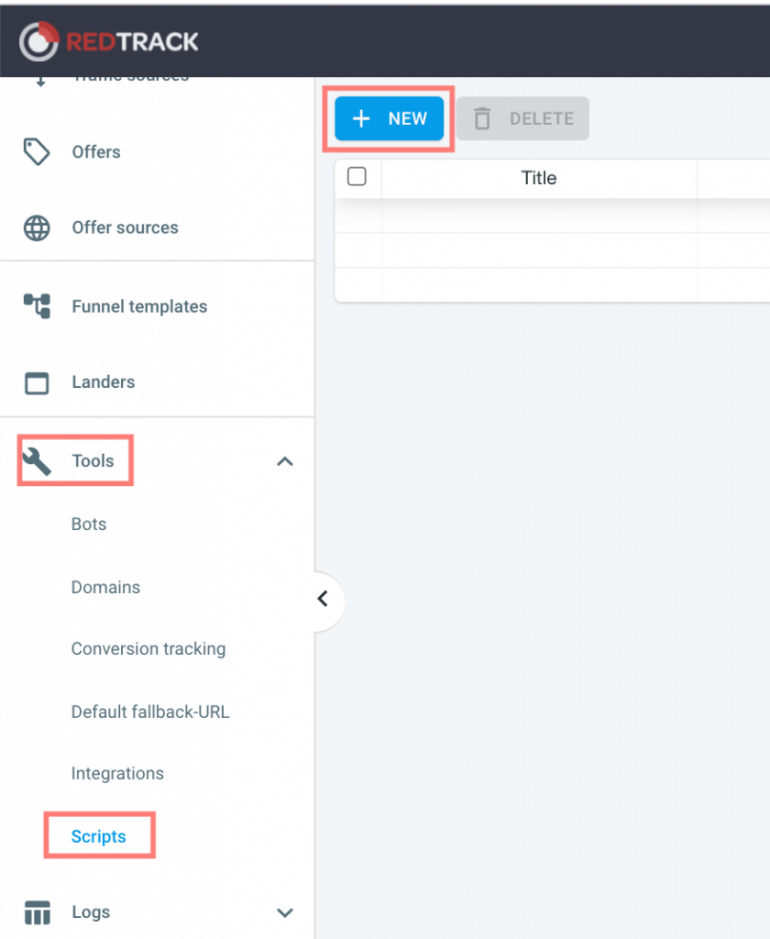This screenshot has width=770, height=939.
Task: Click the NEW button
Action: pos(389,118)
